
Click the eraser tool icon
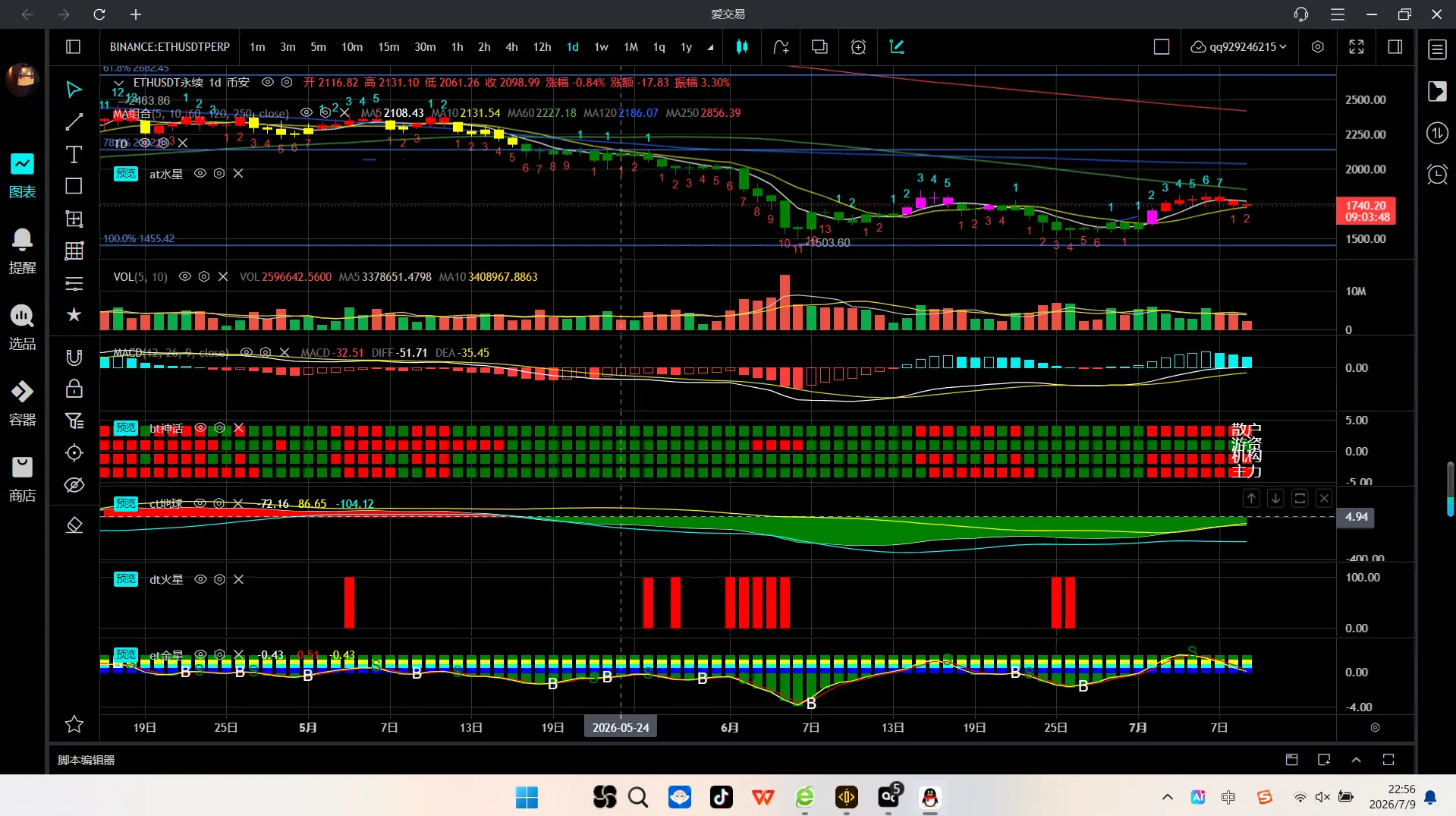tap(74, 525)
